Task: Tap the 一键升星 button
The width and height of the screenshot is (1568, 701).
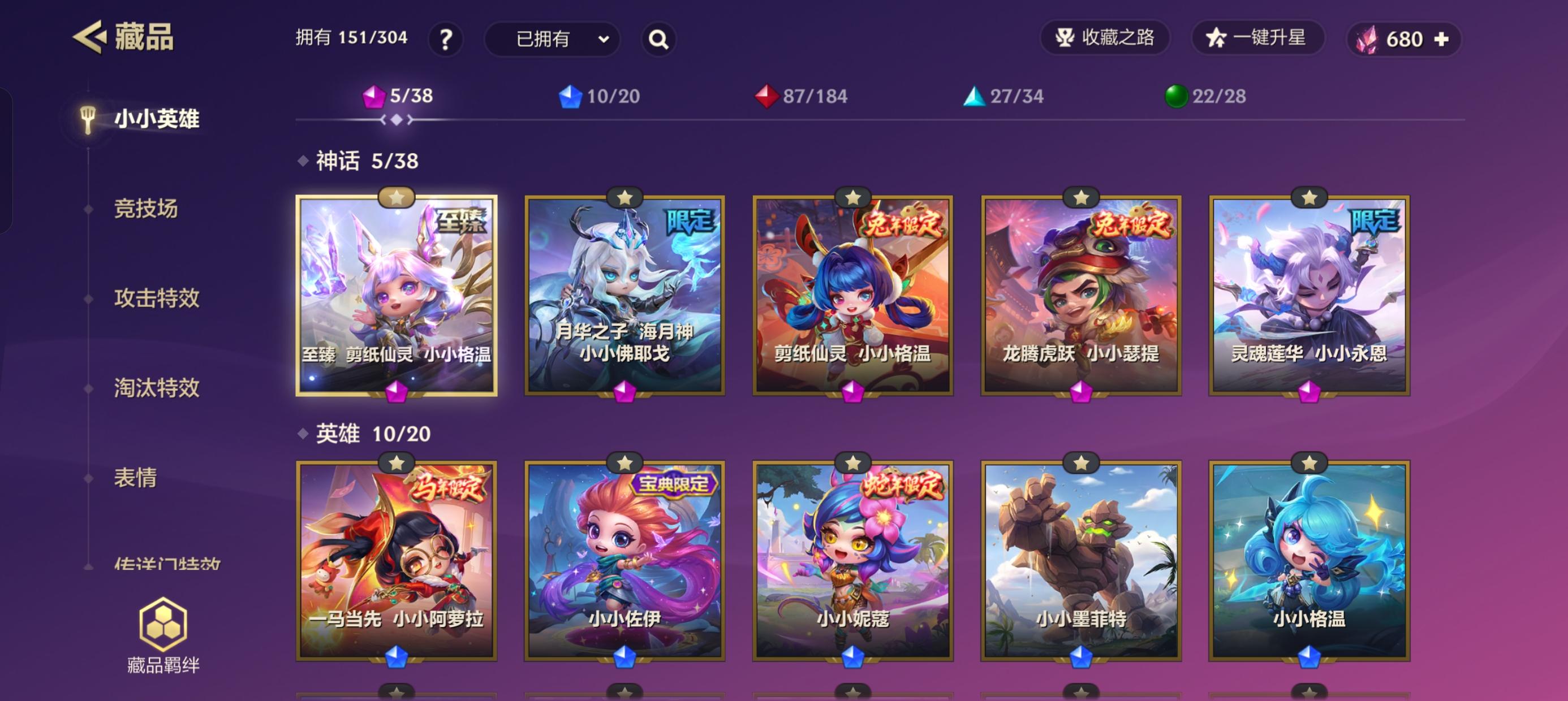Action: (1257, 38)
